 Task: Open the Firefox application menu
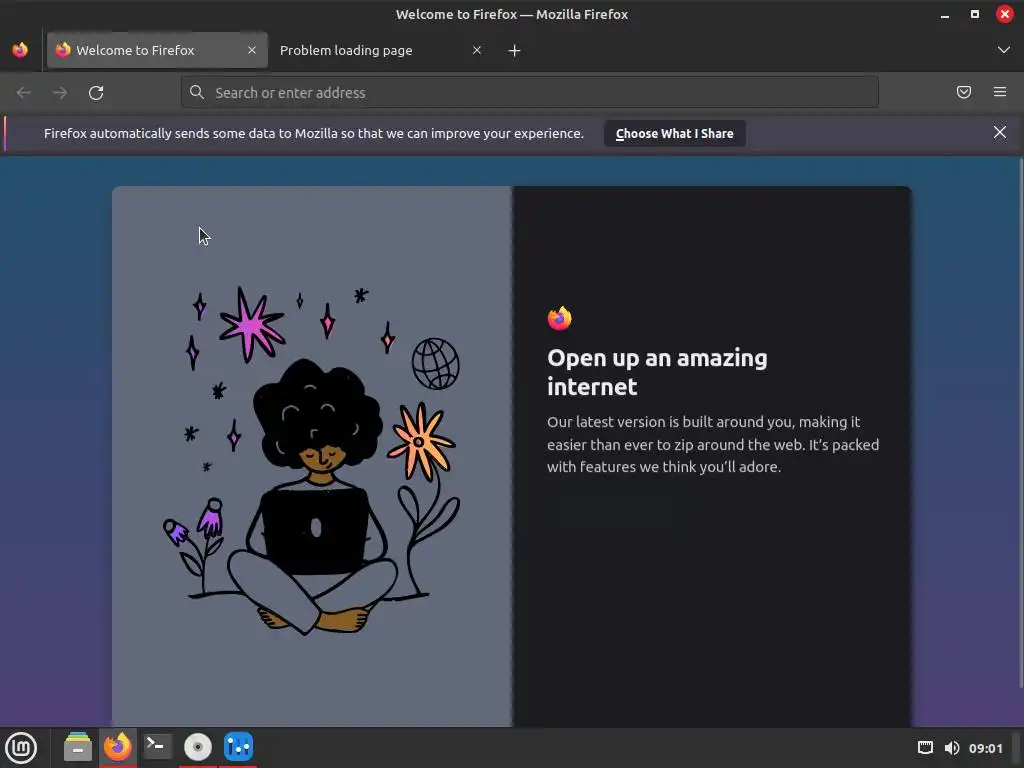[x=999, y=92]
